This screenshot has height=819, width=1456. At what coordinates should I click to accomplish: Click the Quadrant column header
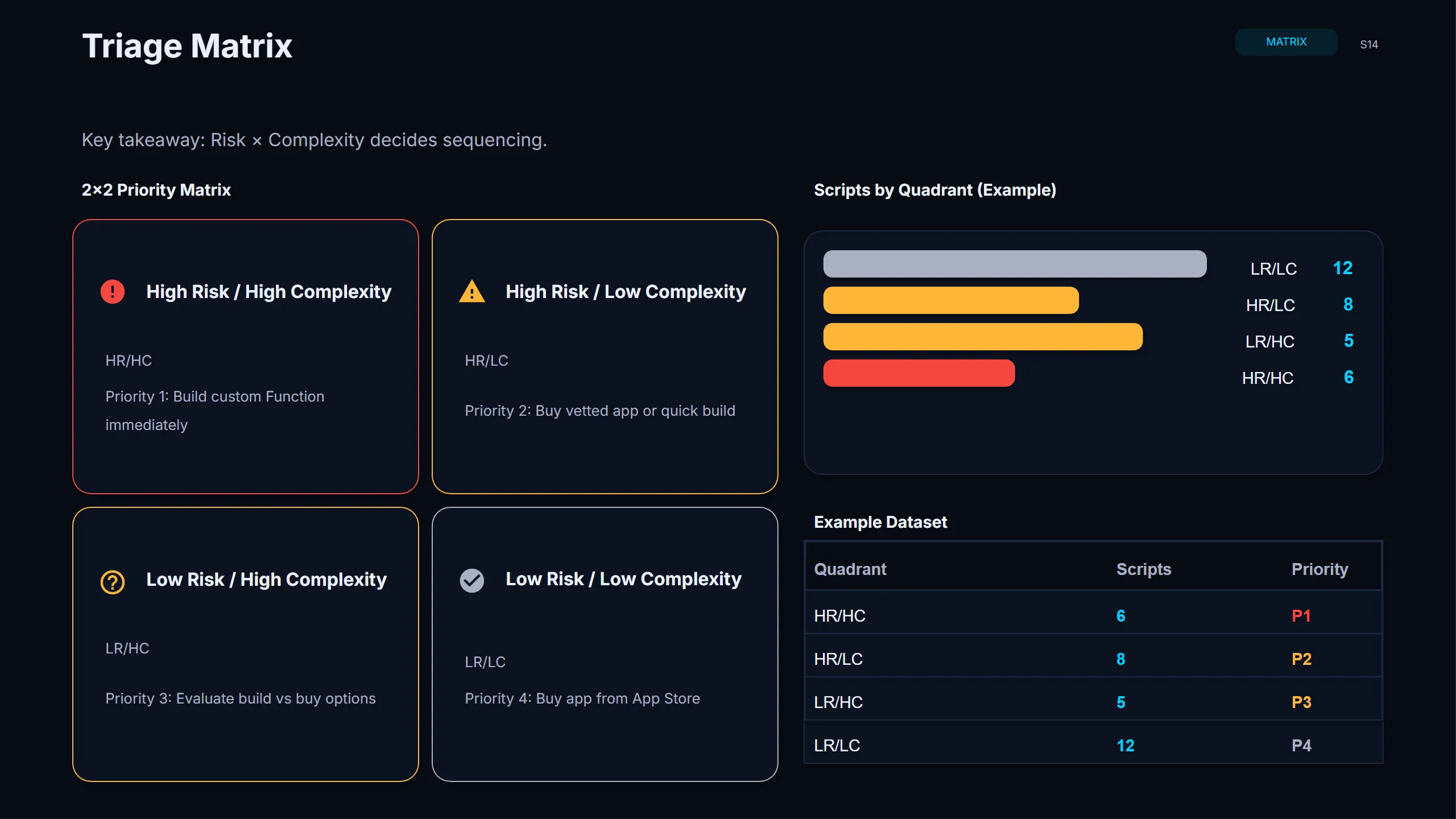[x=850, y=569]
